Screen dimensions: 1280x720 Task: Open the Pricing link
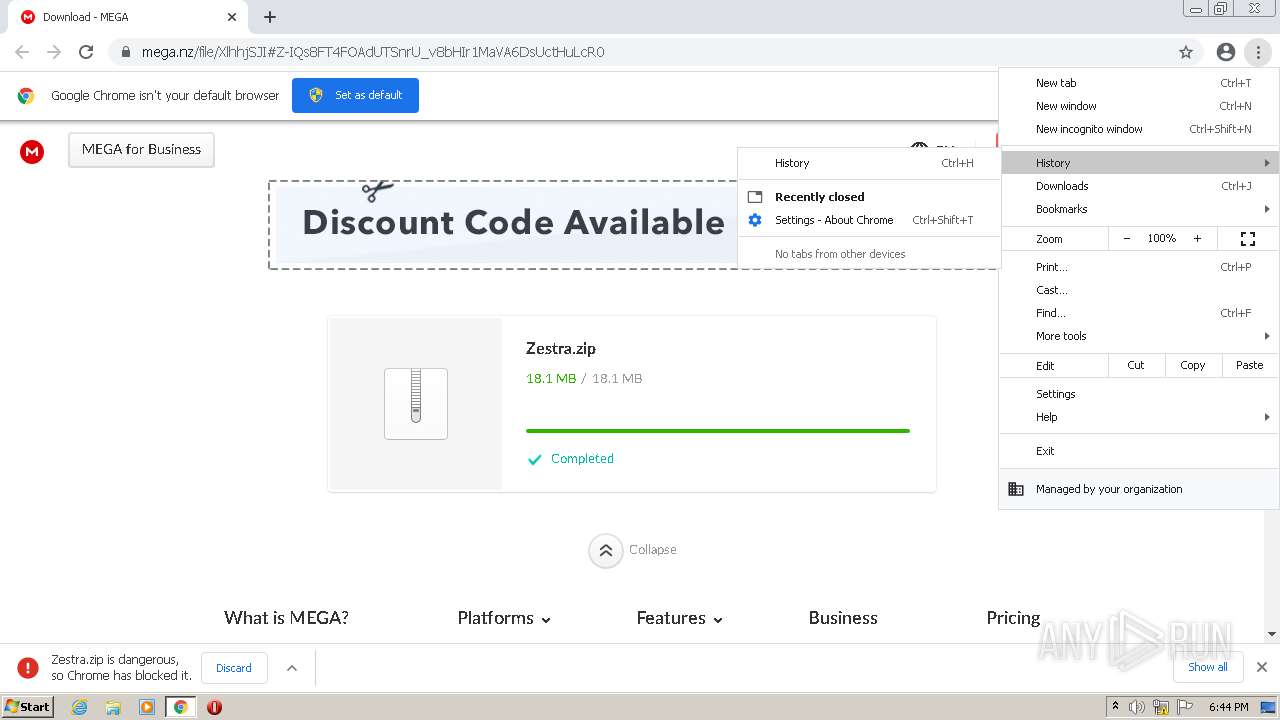tap(1013, 618)
